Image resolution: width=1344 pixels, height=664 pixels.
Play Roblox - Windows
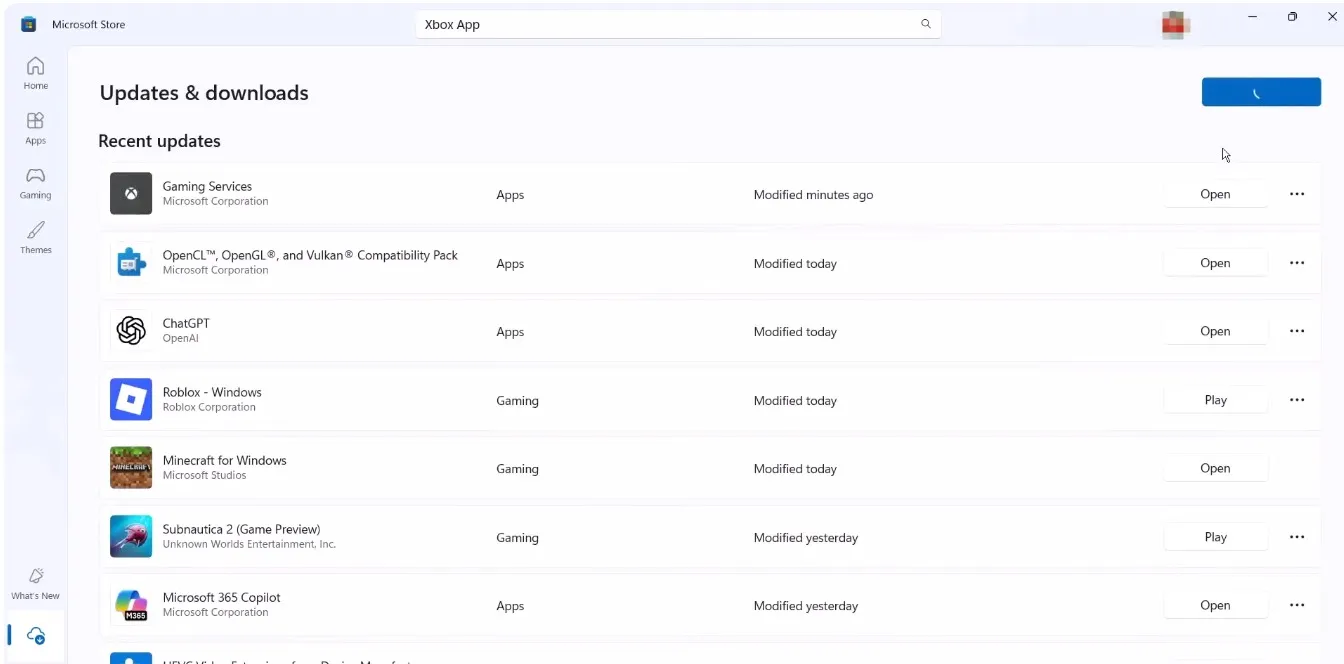(x=1215, y=400)
